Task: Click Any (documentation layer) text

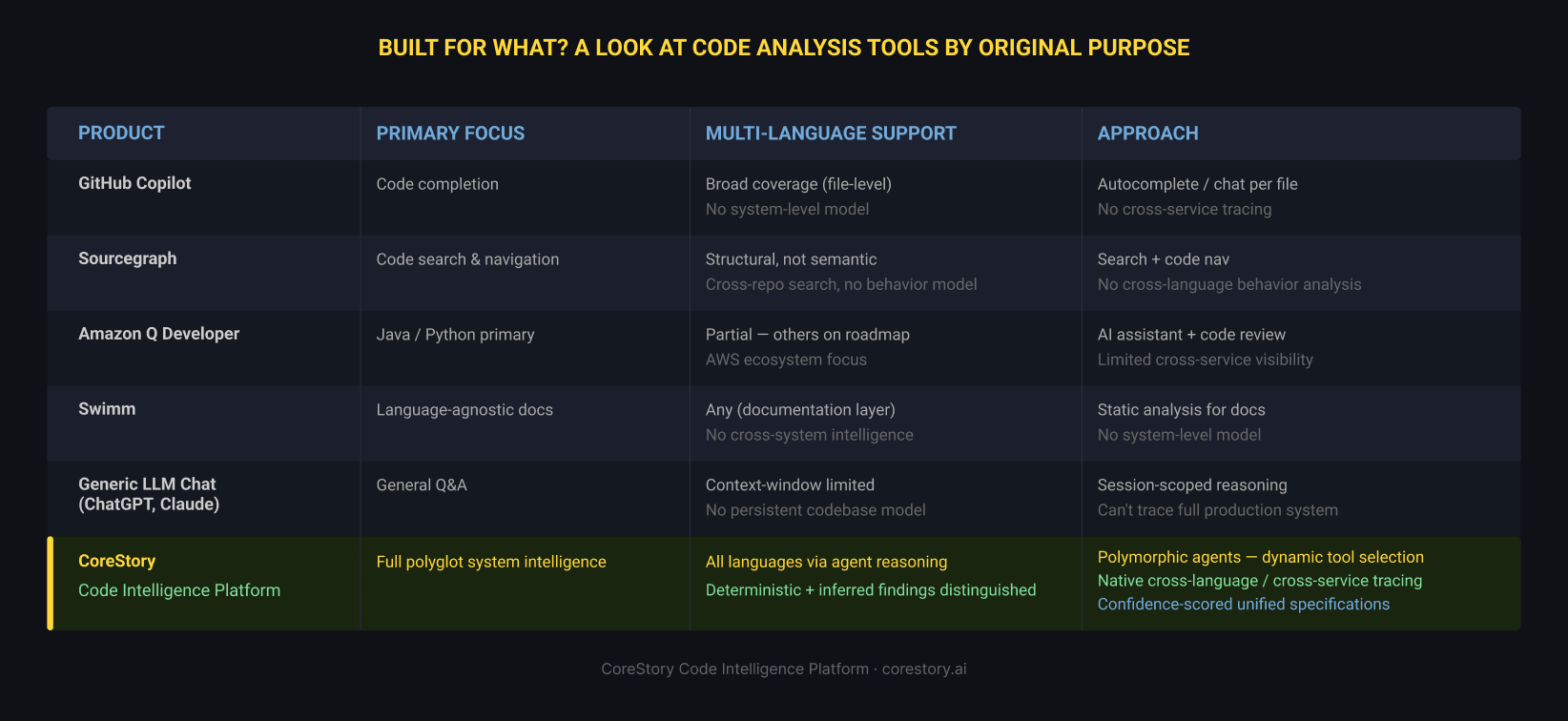Action: (800, 410)
